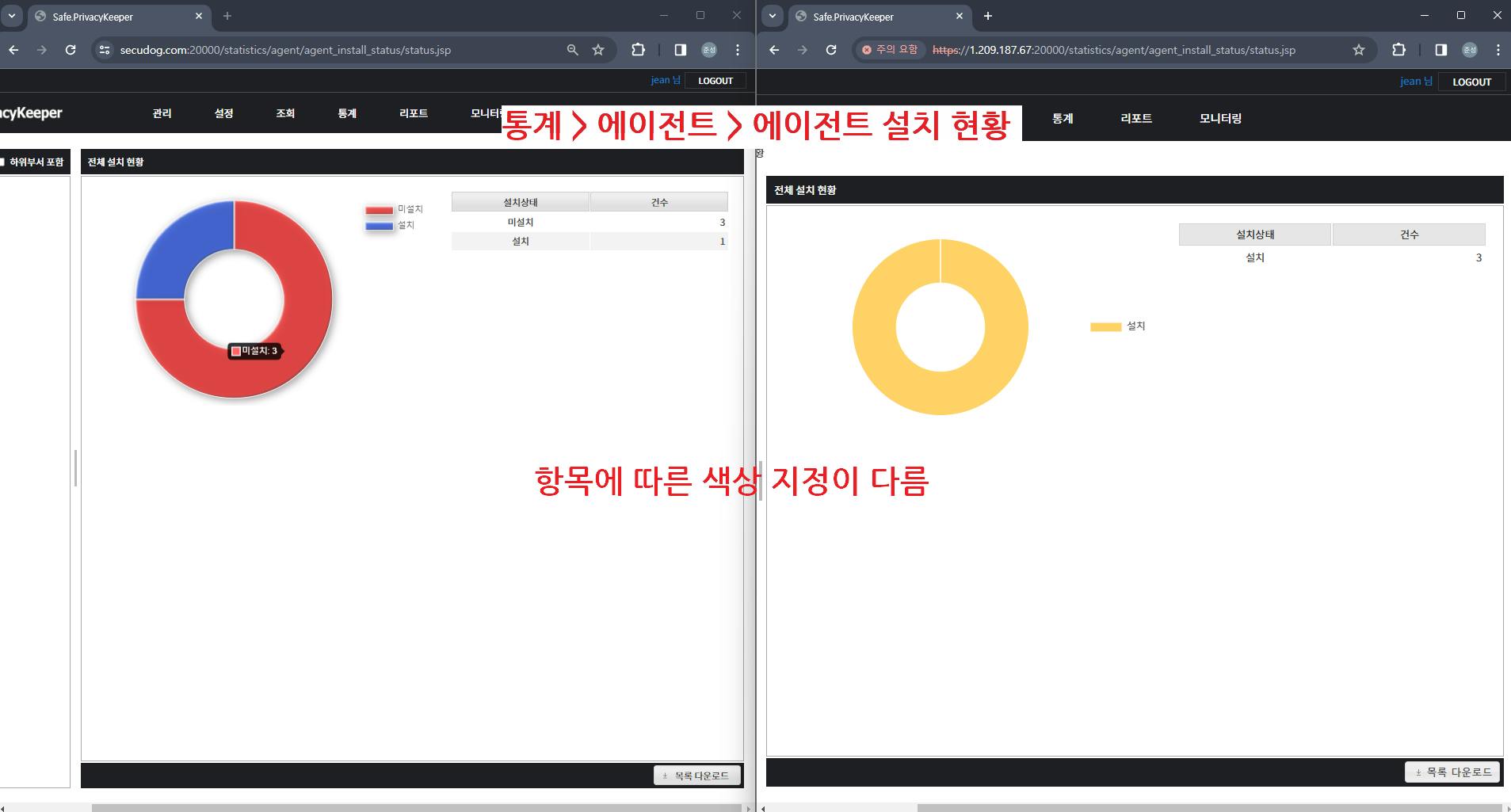Click the 목록 다운로드 button in right window

pos(1452,772)
